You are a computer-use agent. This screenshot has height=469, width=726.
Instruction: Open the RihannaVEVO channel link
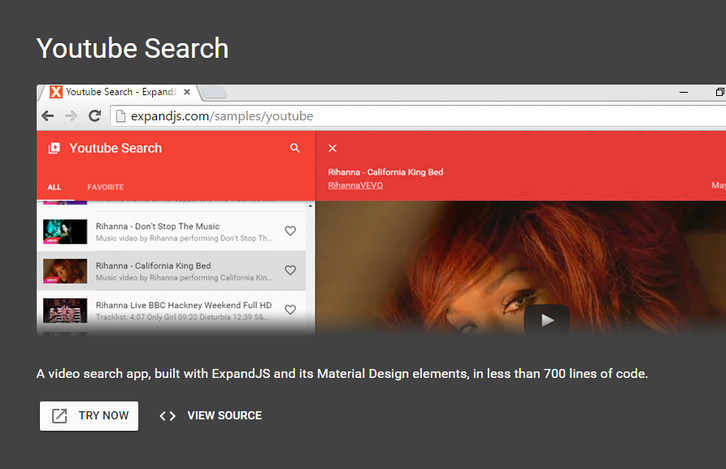pyautogui.click(x=355, y=186)
